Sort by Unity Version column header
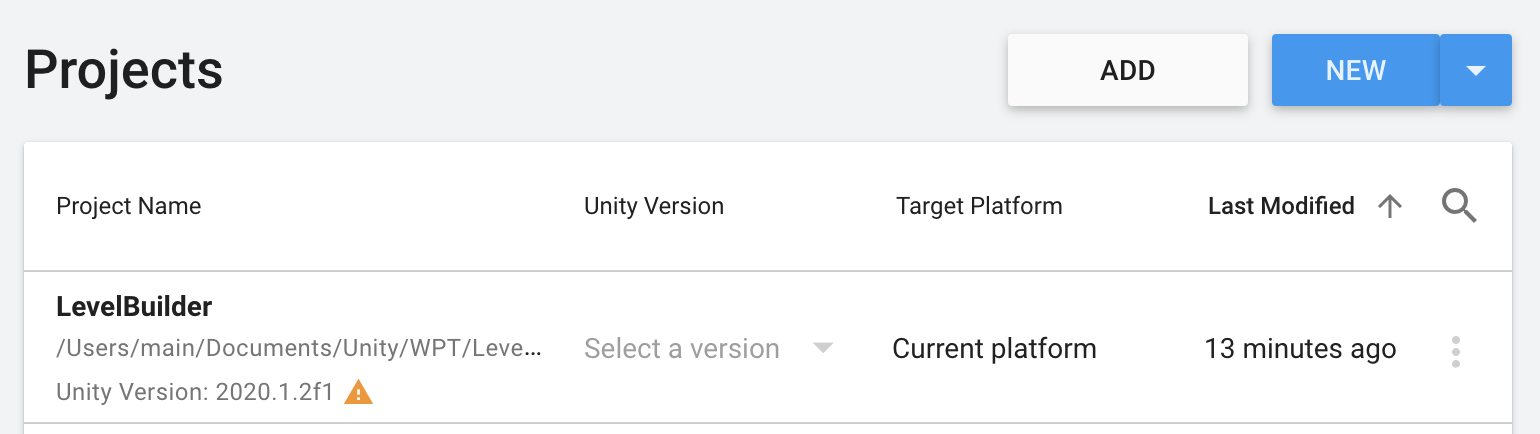 click(x=654, y=206)
